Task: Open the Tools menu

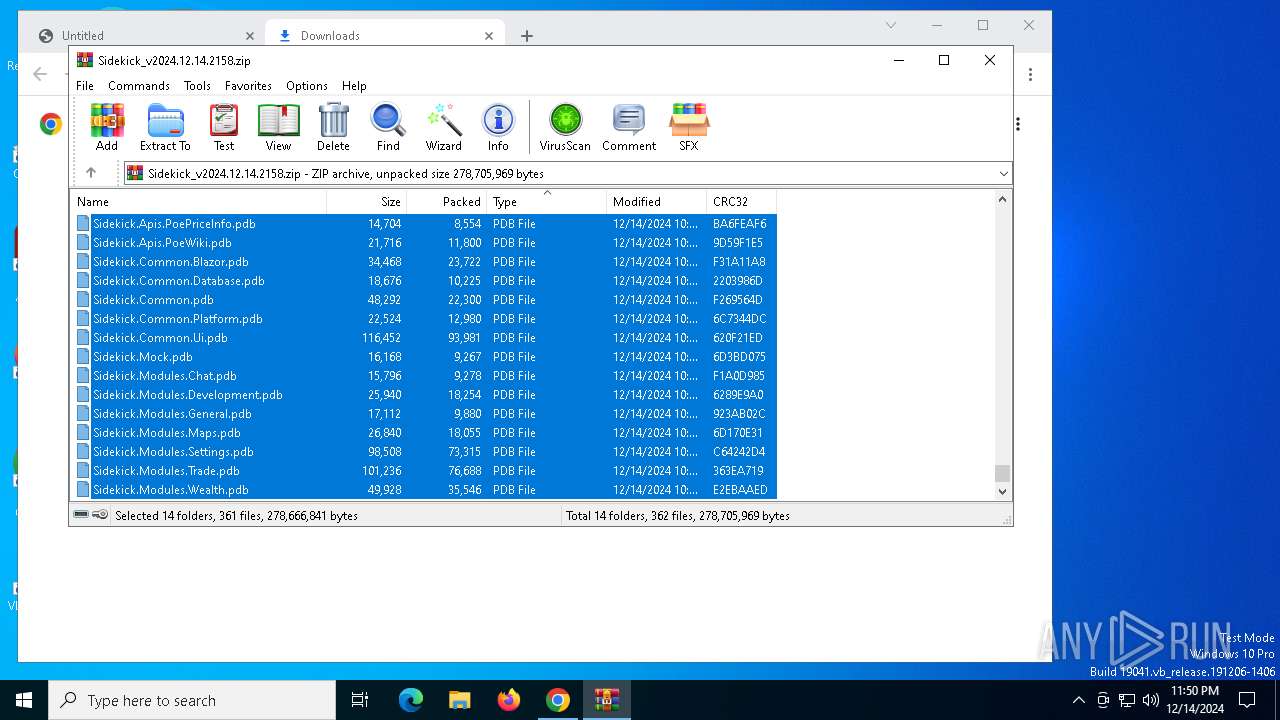Action: point(197,86)
